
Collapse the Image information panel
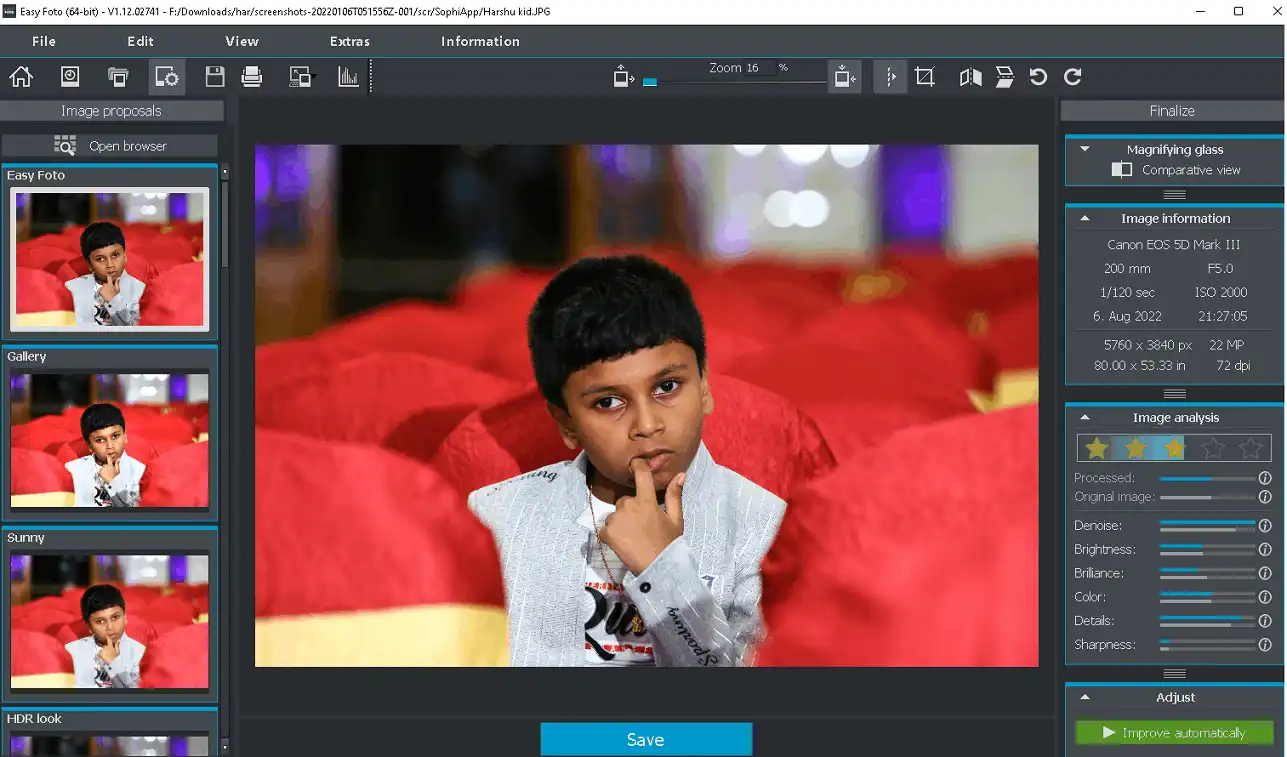pos(1085,218)
